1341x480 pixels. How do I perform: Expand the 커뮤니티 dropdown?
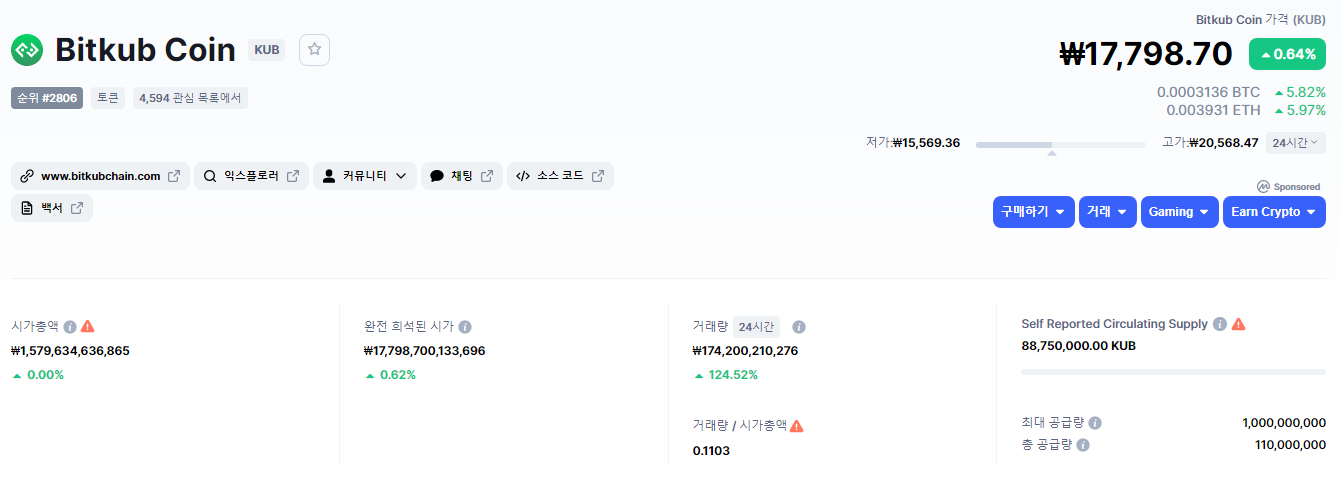coord(365,176)
